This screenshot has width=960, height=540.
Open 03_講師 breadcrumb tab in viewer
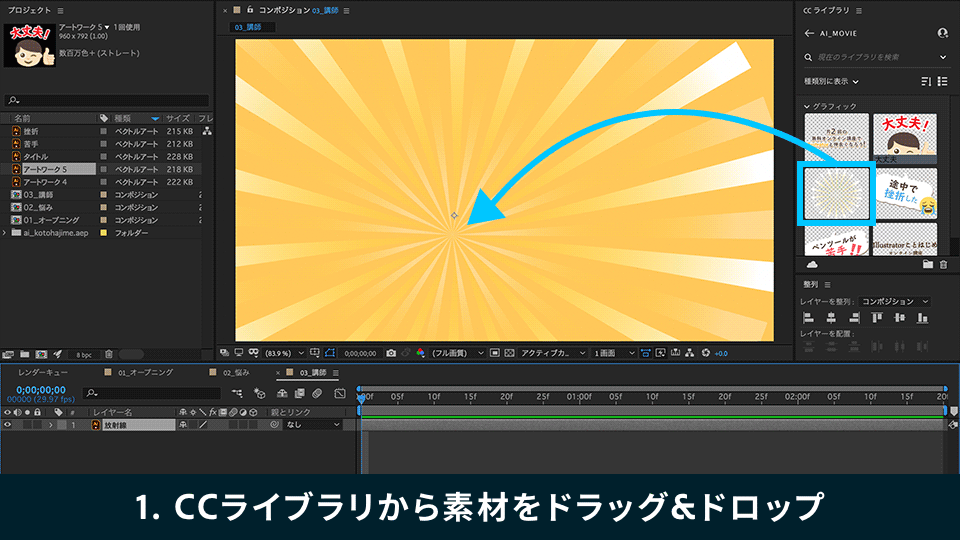(x=248, y=27)
